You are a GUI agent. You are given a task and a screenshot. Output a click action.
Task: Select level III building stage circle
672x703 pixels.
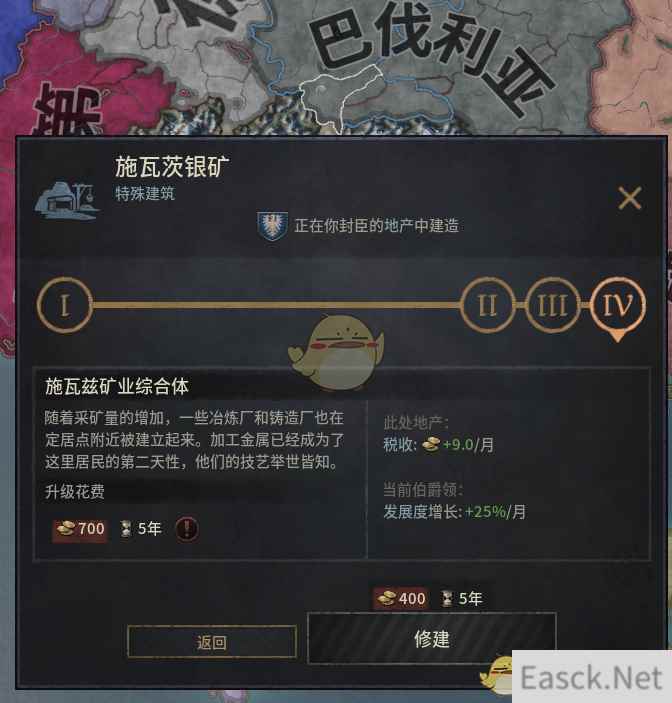(553, 305)
